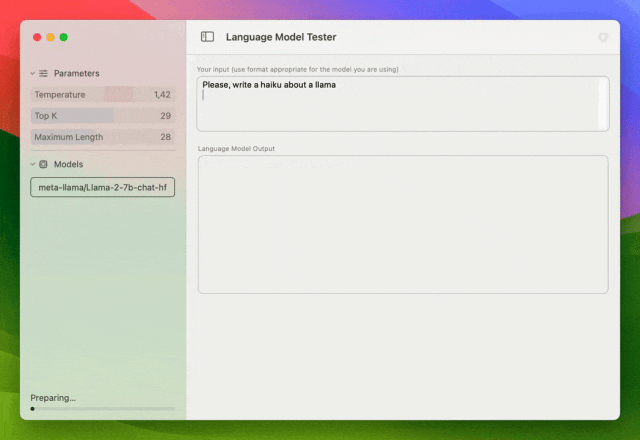This screenshot has height=440, width=640.
Task: Click the Language Model Output area
Action: tap(403, 224)
